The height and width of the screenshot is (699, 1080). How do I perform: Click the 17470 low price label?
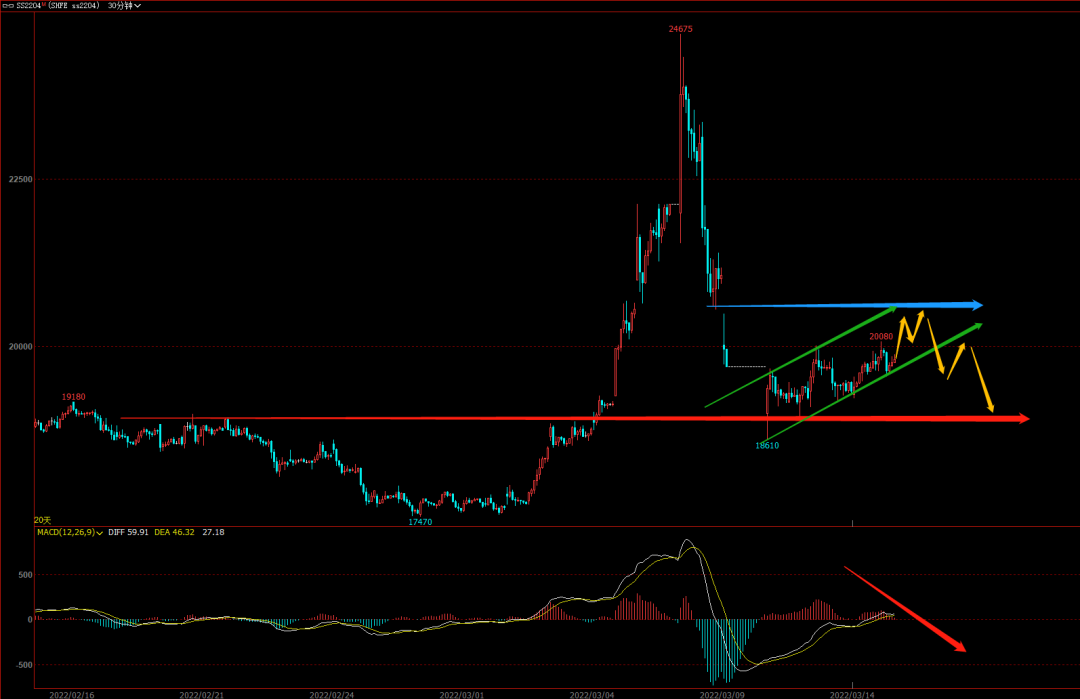point(420,522)
